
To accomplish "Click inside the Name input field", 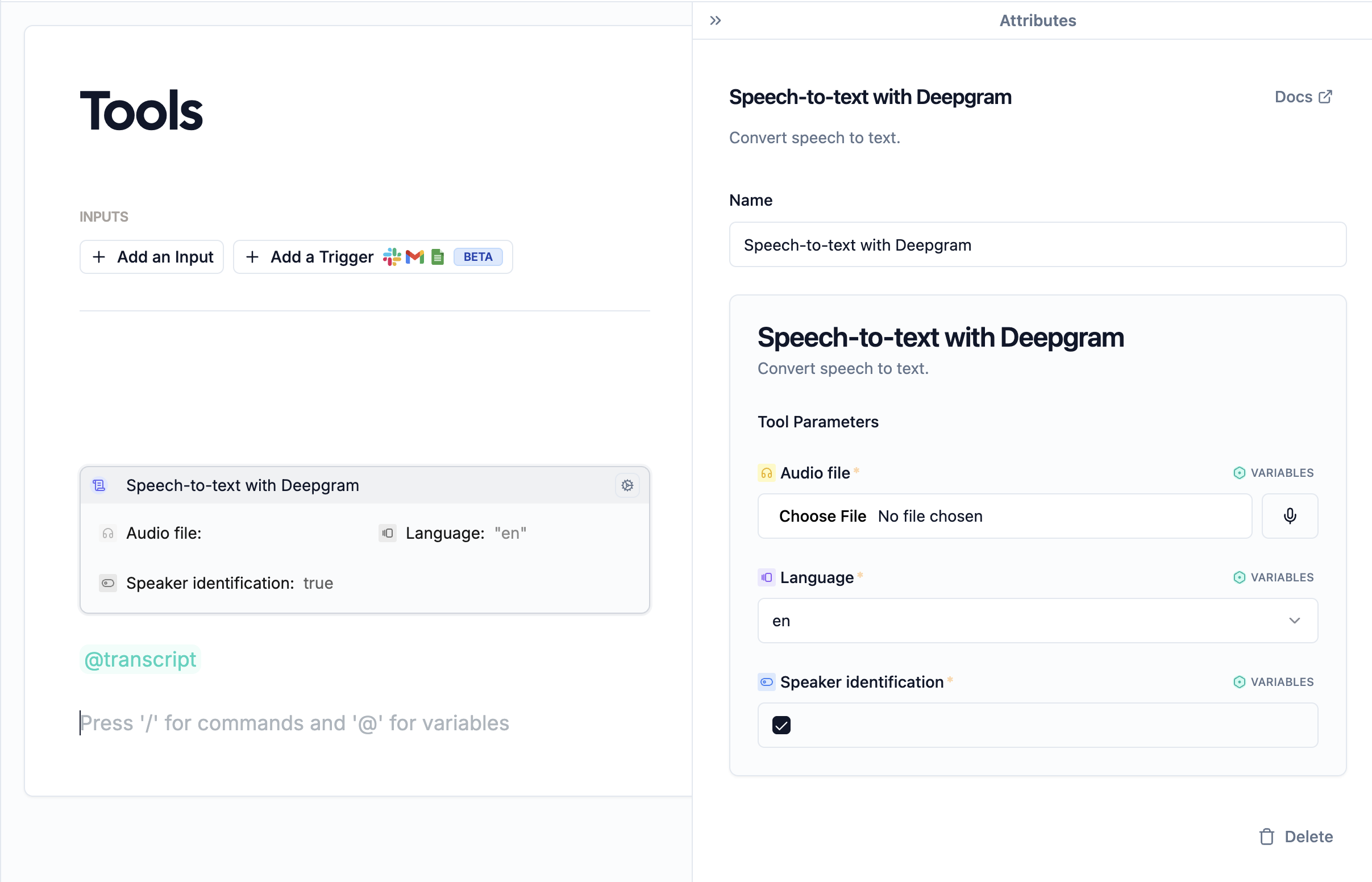I will 1037,244.
